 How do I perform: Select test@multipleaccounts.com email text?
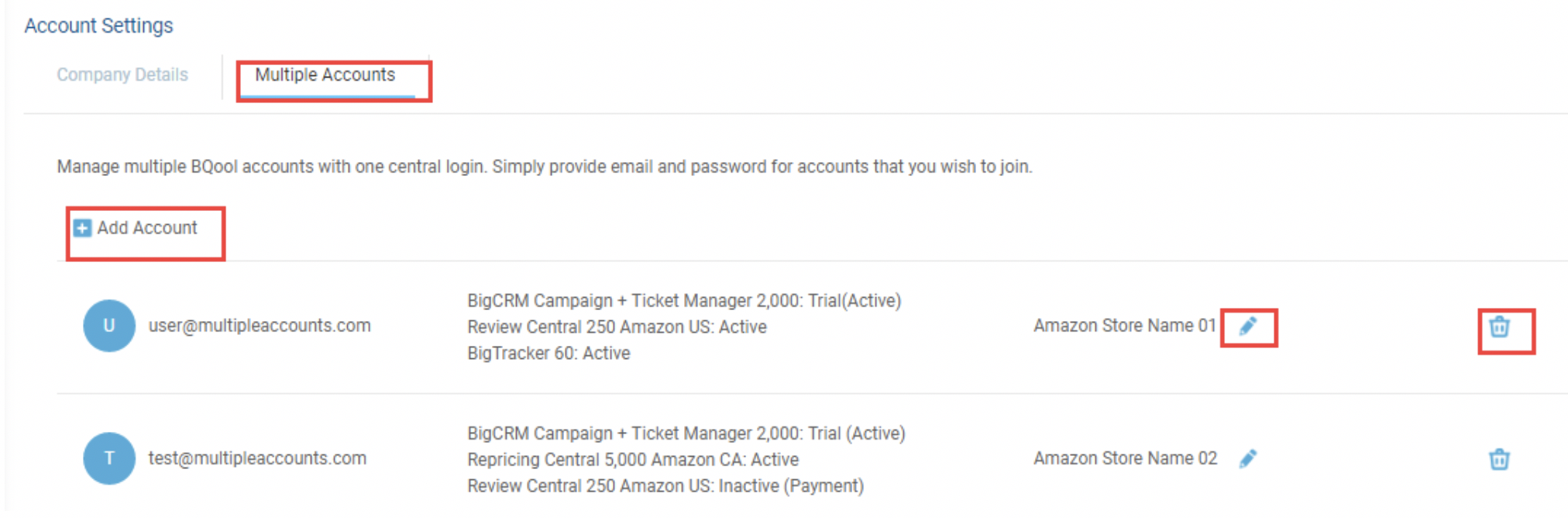pos(257,458)
